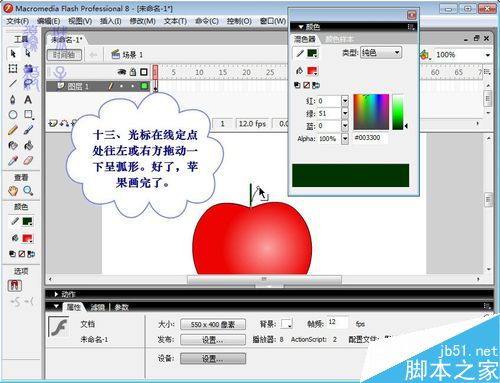The height and width of the screenshot is (383, 500).
Task: Select the Pencil tool
Action: pyautogui.click(x=13, y=130)
